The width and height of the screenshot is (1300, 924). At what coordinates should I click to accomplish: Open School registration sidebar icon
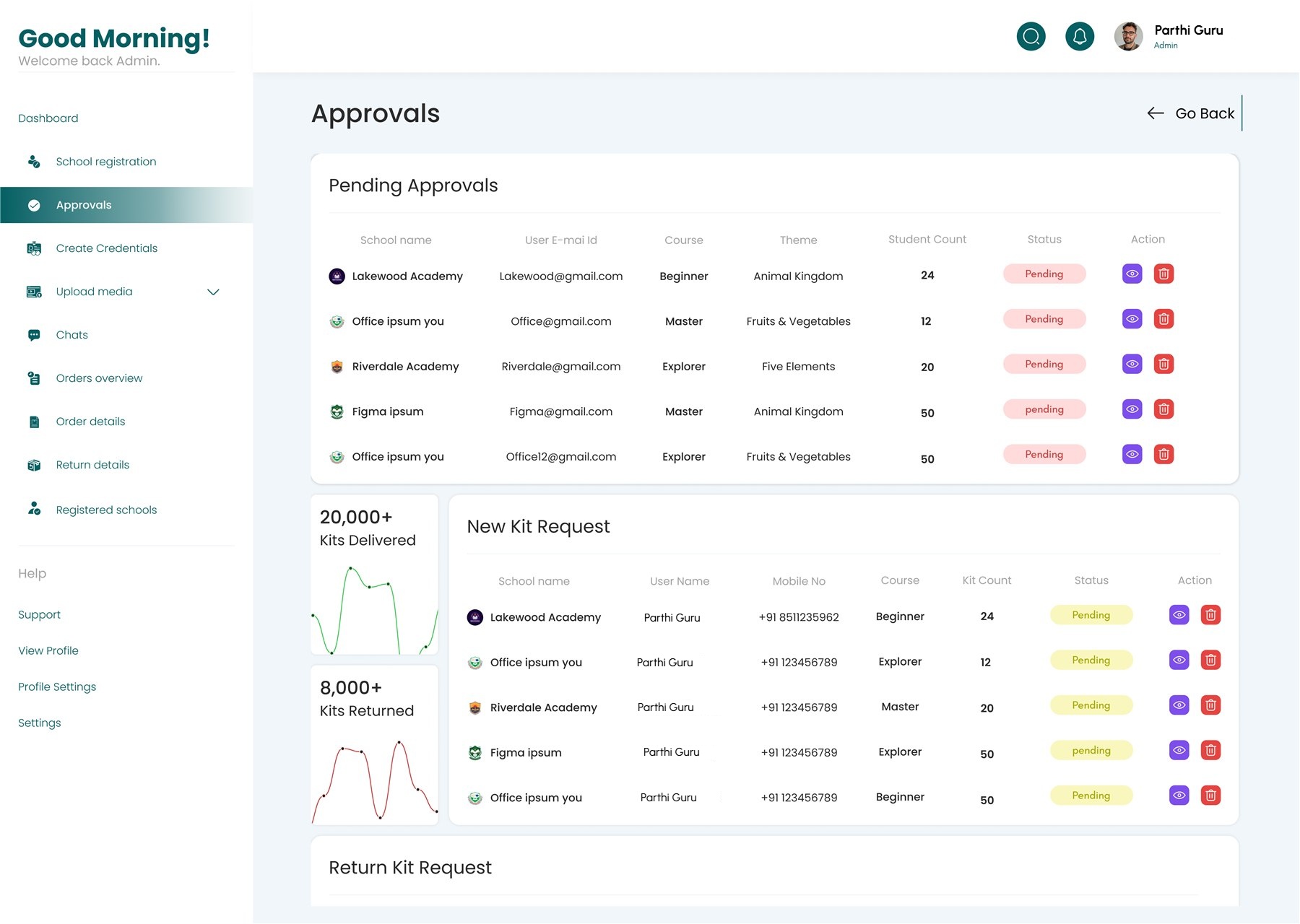pyautogui.click(x=34, y=162)
